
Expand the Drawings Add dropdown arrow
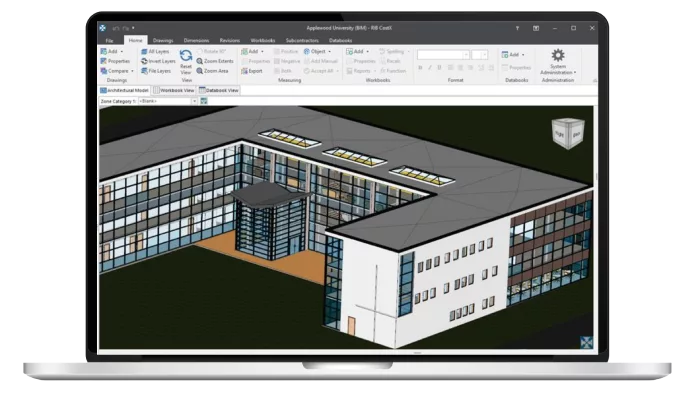[x=122, y=52]
